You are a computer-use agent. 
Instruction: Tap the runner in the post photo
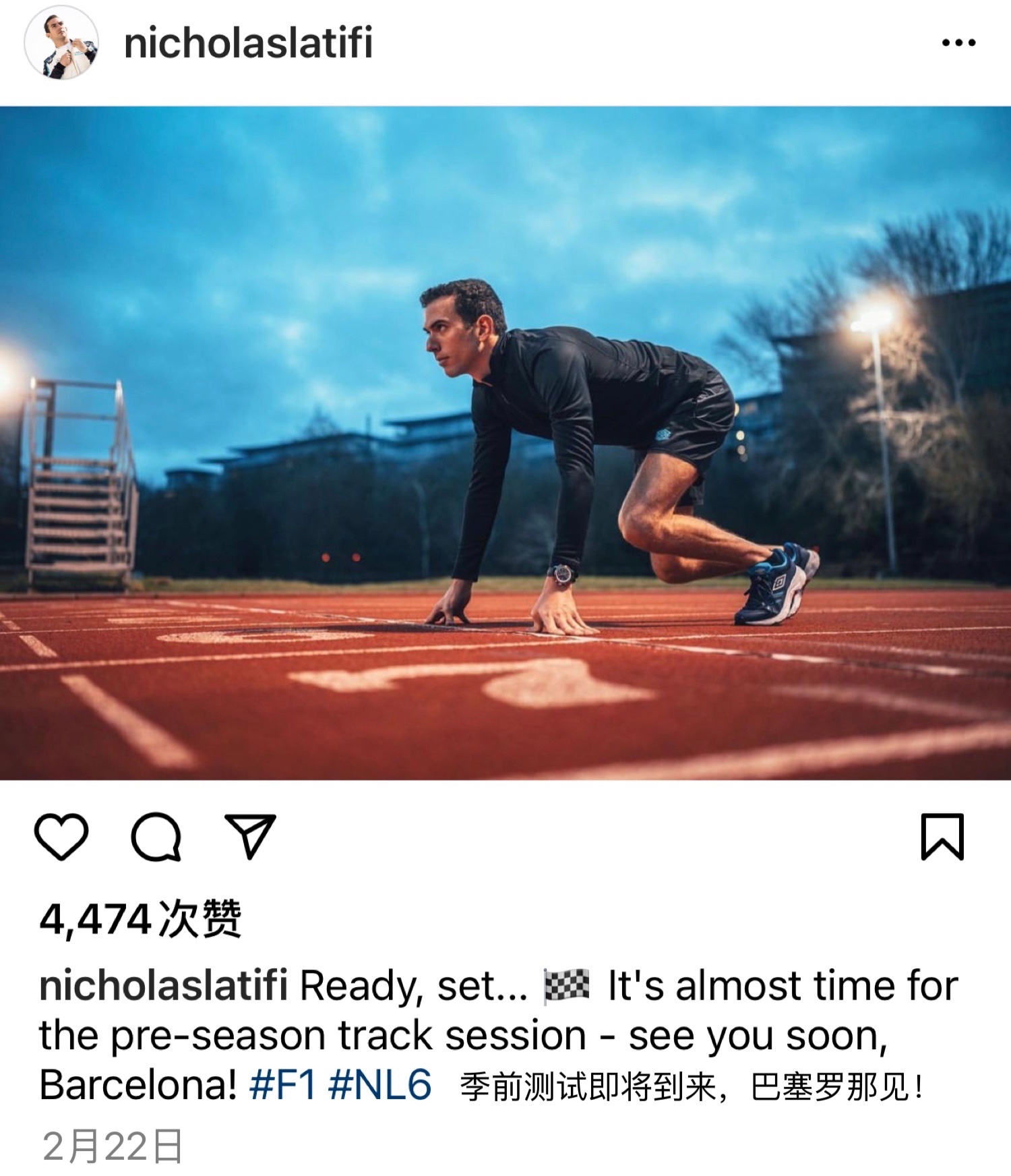coord(620,459)
